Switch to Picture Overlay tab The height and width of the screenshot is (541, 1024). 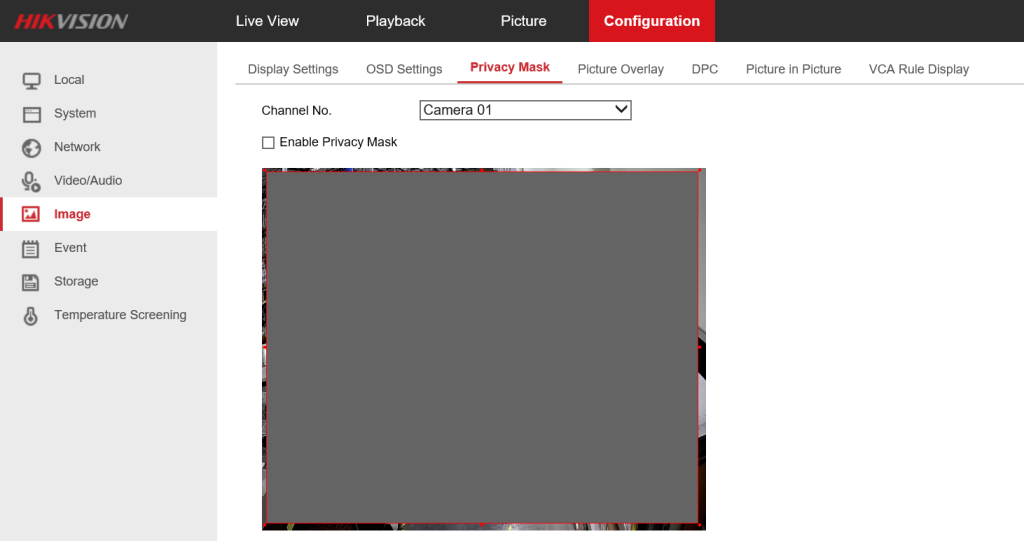pos(620,69)
